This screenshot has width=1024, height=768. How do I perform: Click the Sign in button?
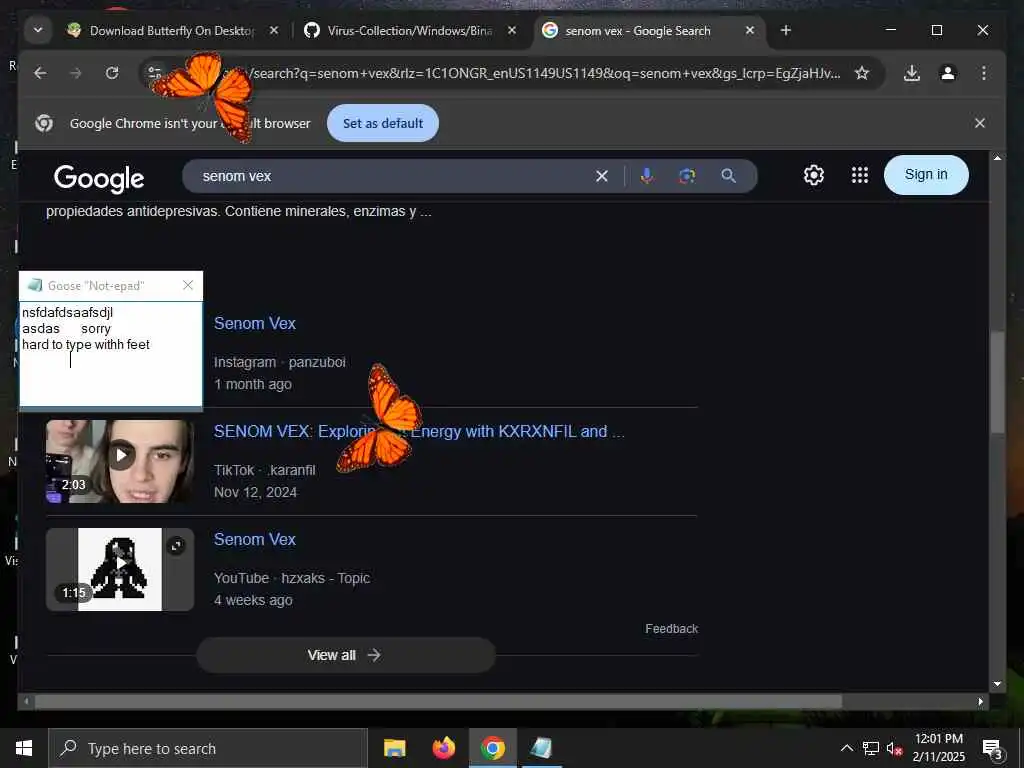[x=926, y=174]
